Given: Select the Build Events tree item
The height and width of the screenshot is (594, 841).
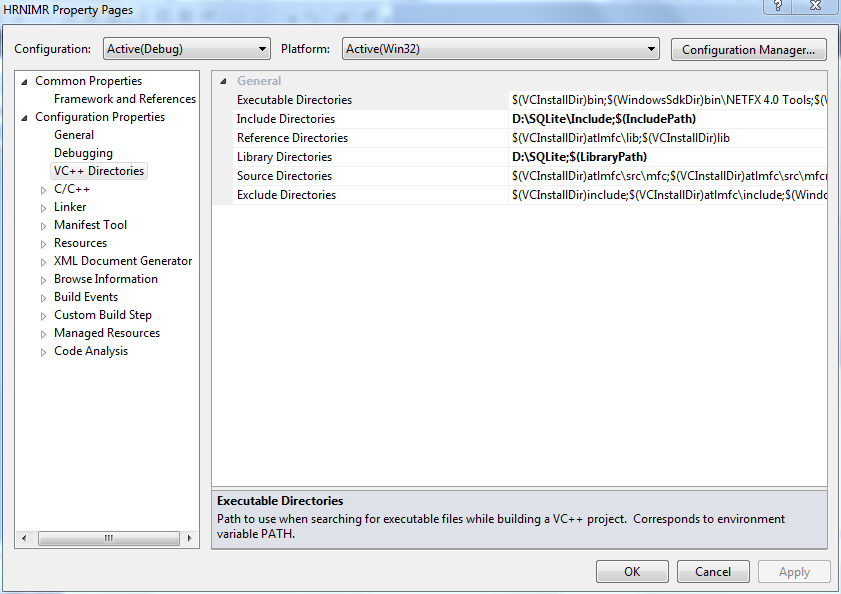Looking at the screenshot, I should tap(86, 296).
